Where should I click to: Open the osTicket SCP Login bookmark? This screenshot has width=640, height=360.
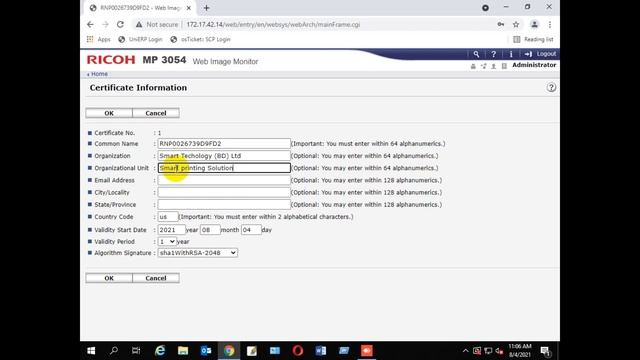[x=200, y=39]
